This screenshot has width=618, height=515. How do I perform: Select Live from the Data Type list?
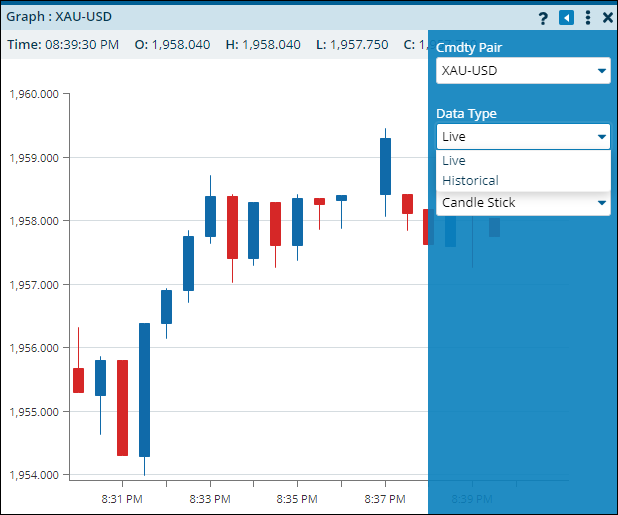454,161
